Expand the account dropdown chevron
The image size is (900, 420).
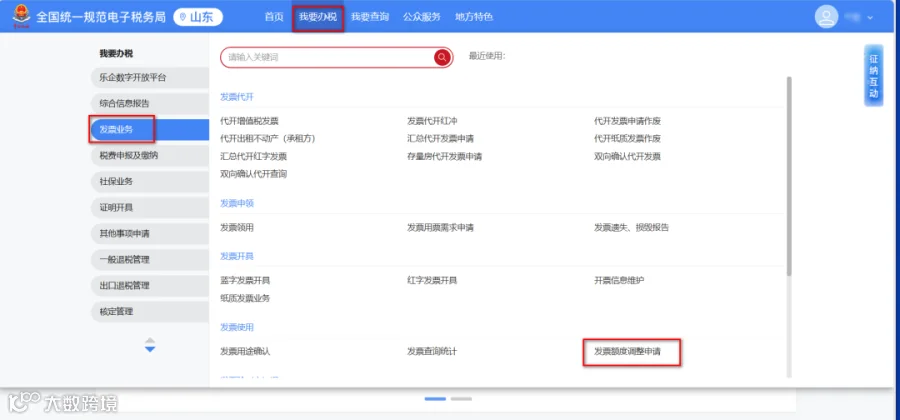[870, 17]
